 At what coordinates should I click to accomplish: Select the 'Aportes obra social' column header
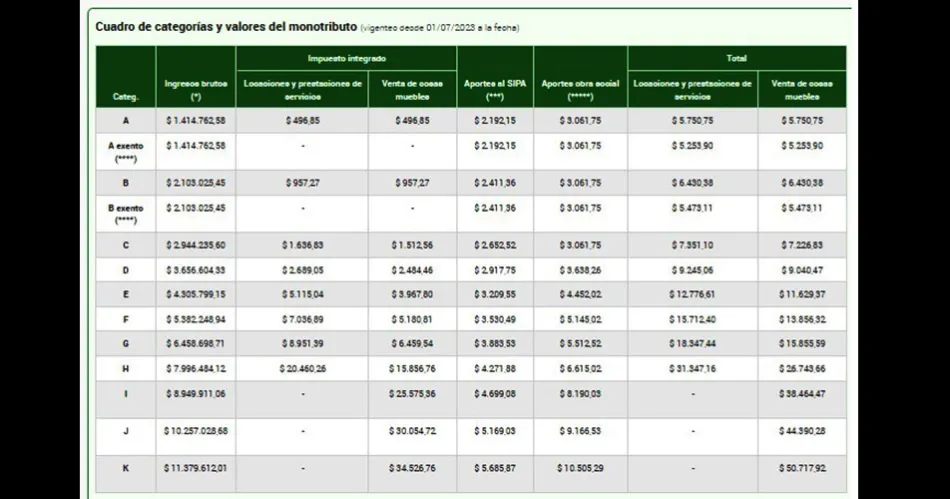pos(580,91)
